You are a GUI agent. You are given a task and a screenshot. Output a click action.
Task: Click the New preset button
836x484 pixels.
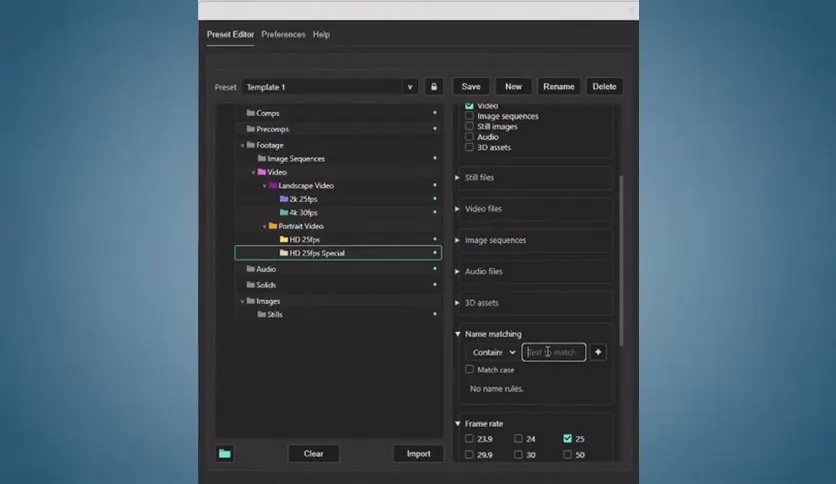point(513,86)
